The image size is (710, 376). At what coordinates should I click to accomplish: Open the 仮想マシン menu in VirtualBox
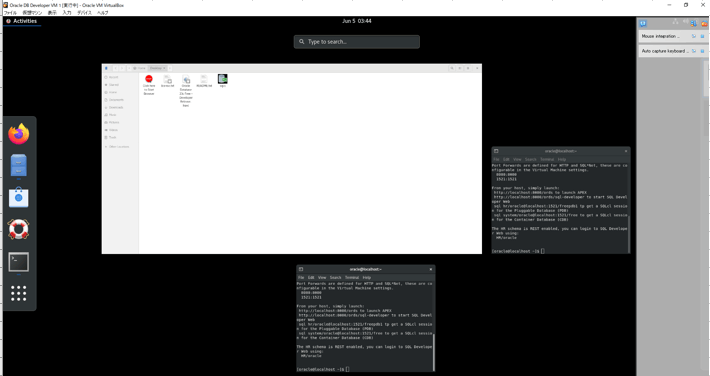32,13
